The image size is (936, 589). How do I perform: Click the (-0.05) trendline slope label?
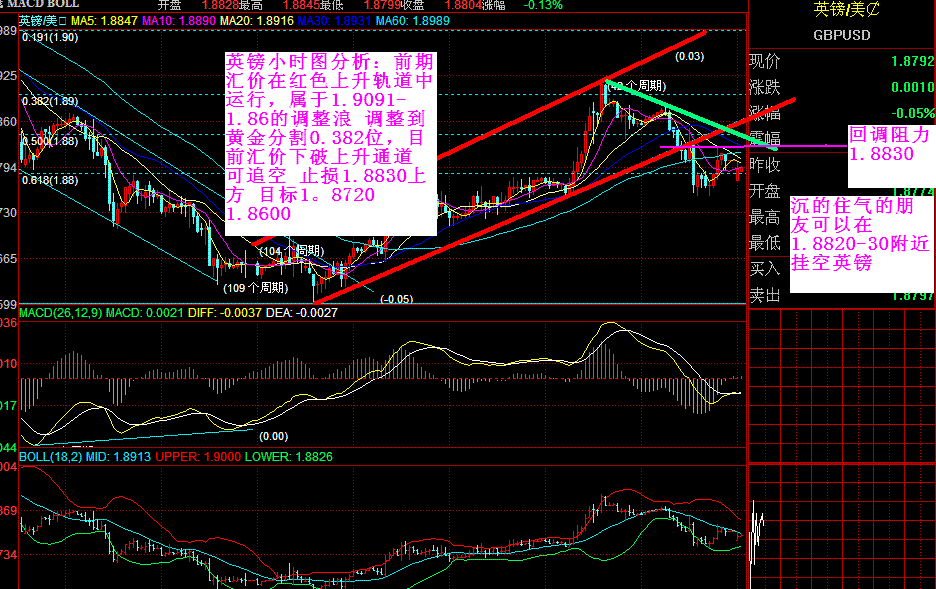coord(396,299)
